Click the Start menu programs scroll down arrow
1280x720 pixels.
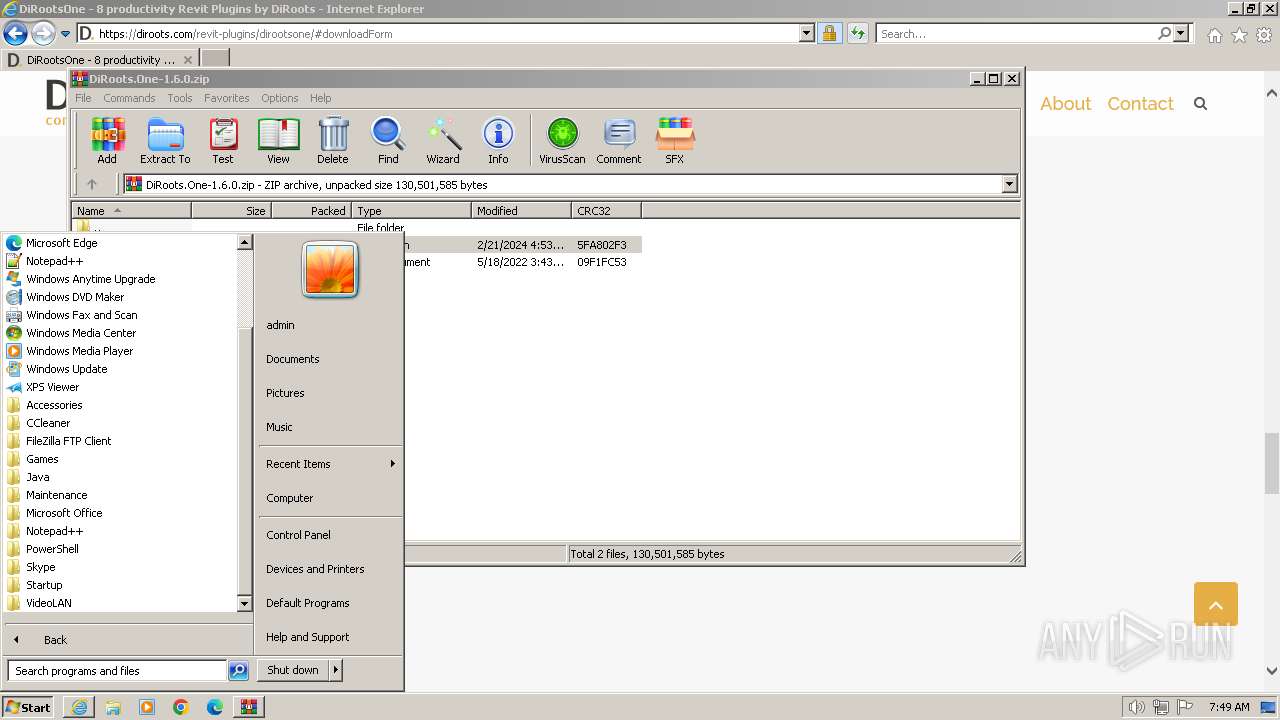click(x=244, y=604)
